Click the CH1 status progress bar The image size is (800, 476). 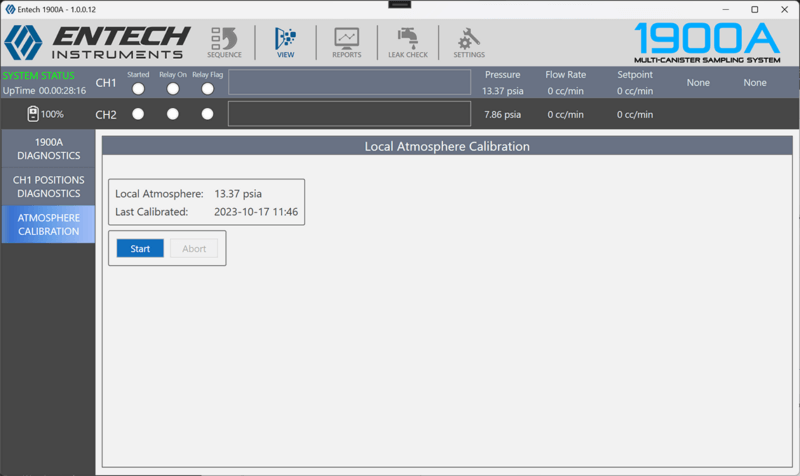tap(349, 82)
